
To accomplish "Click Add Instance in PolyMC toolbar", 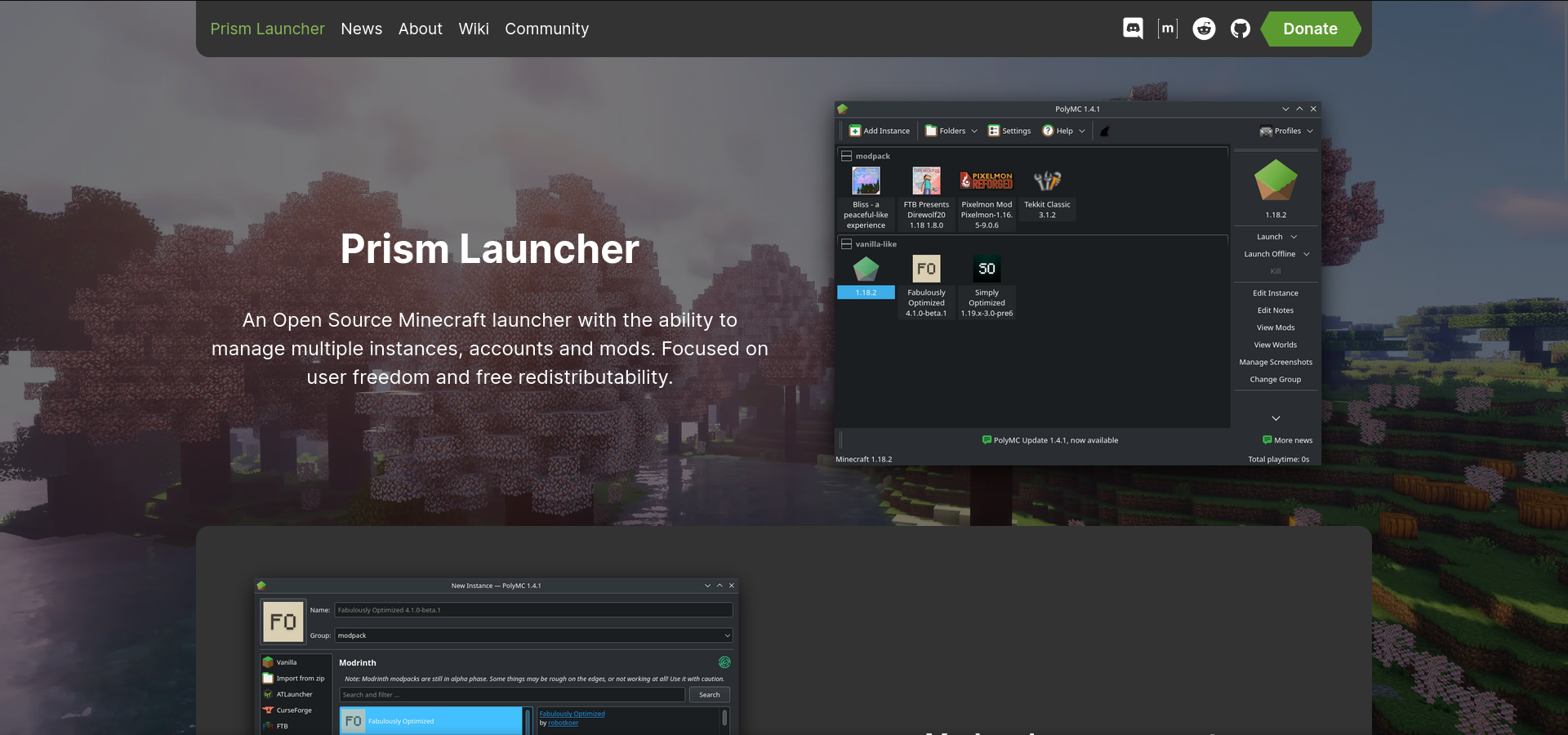I will click(x=880, y=131).
